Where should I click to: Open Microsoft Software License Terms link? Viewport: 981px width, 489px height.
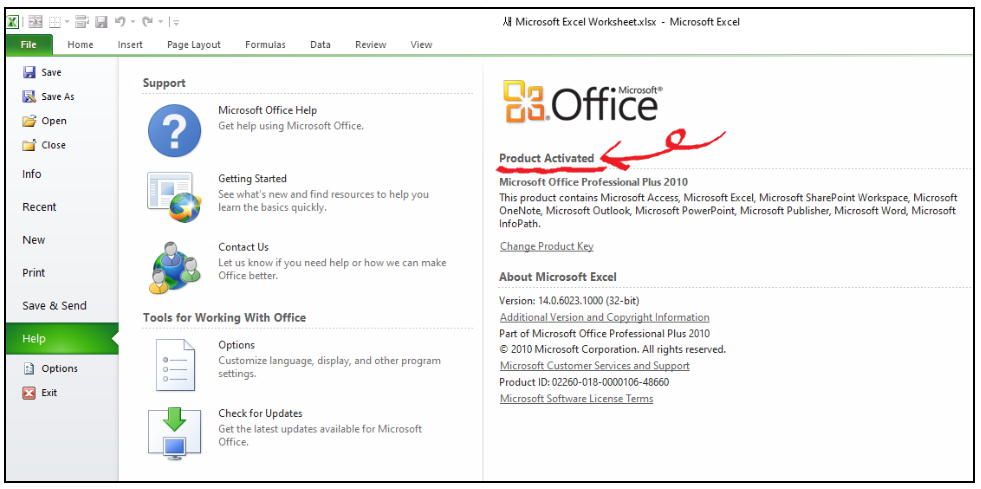[x=576, y=398]
